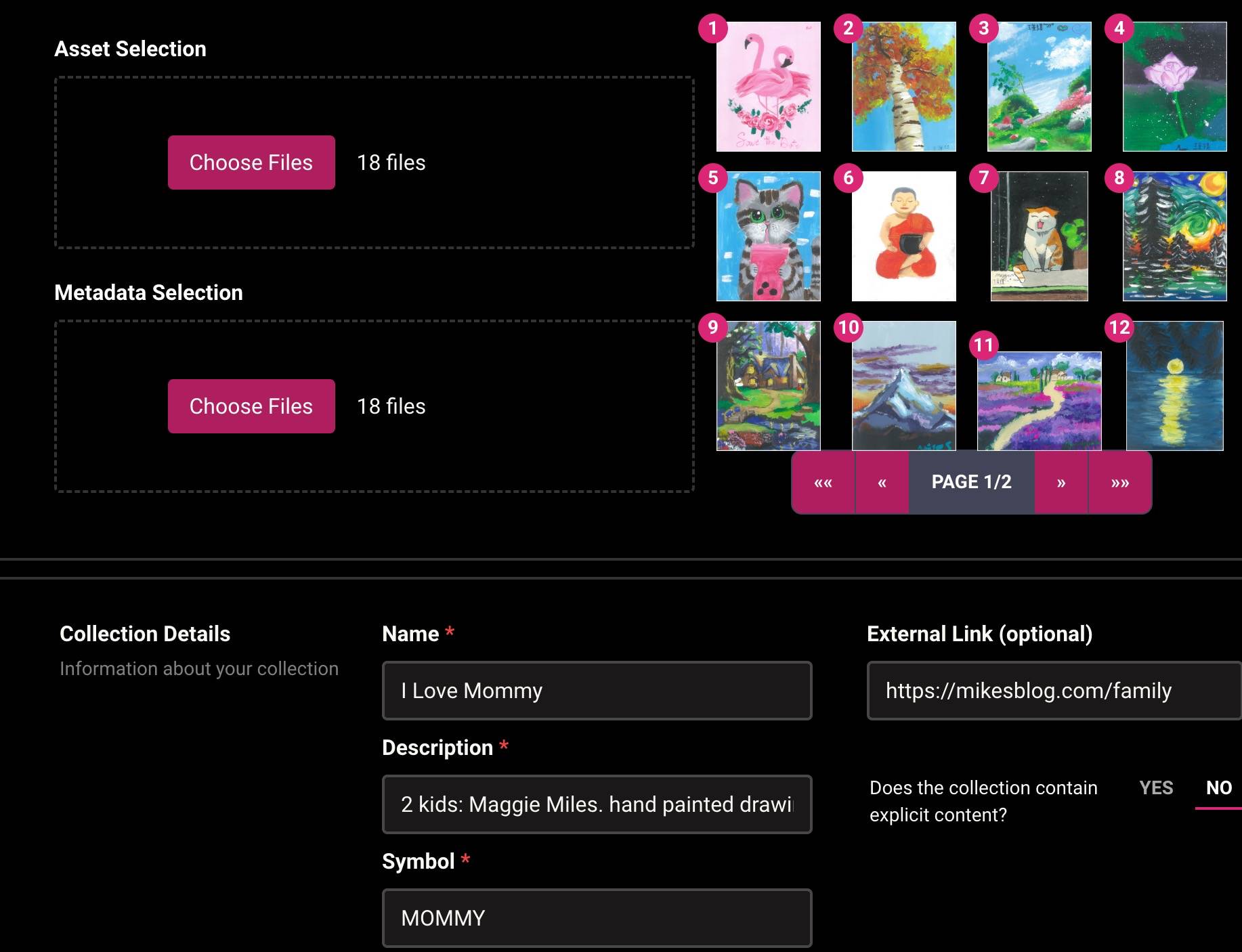Select the gray cat with pink drink
This screenshot has width=1242, height=952.
[768, 236]
